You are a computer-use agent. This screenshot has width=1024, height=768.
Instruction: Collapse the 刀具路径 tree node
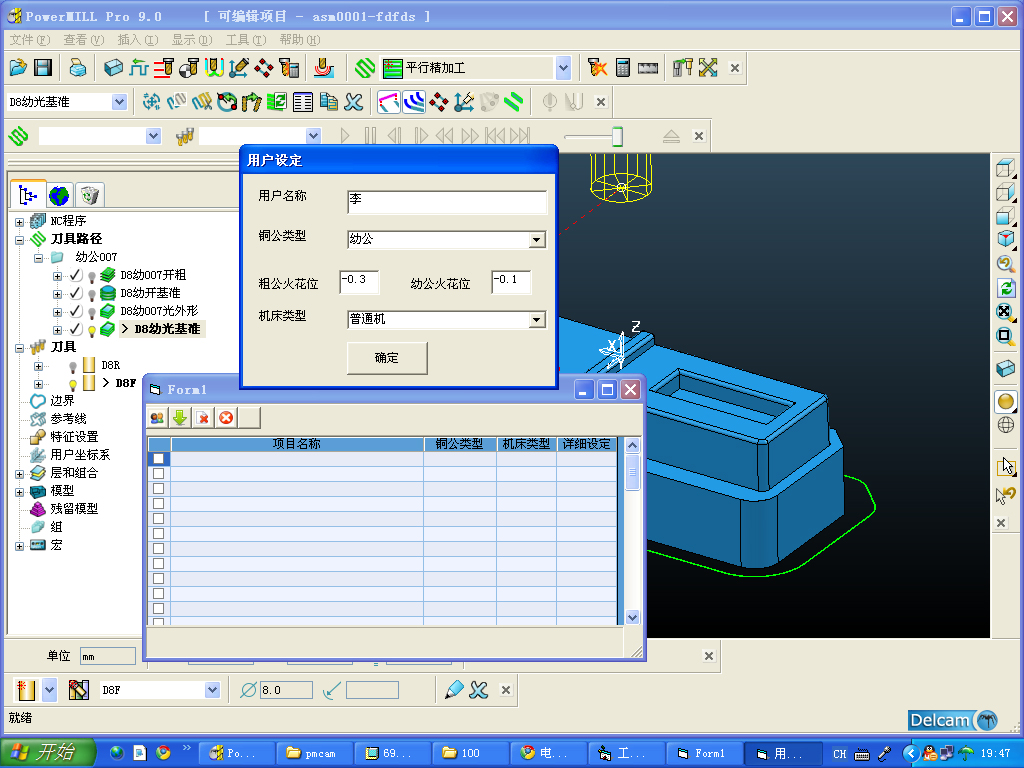(x=20, y=240)
